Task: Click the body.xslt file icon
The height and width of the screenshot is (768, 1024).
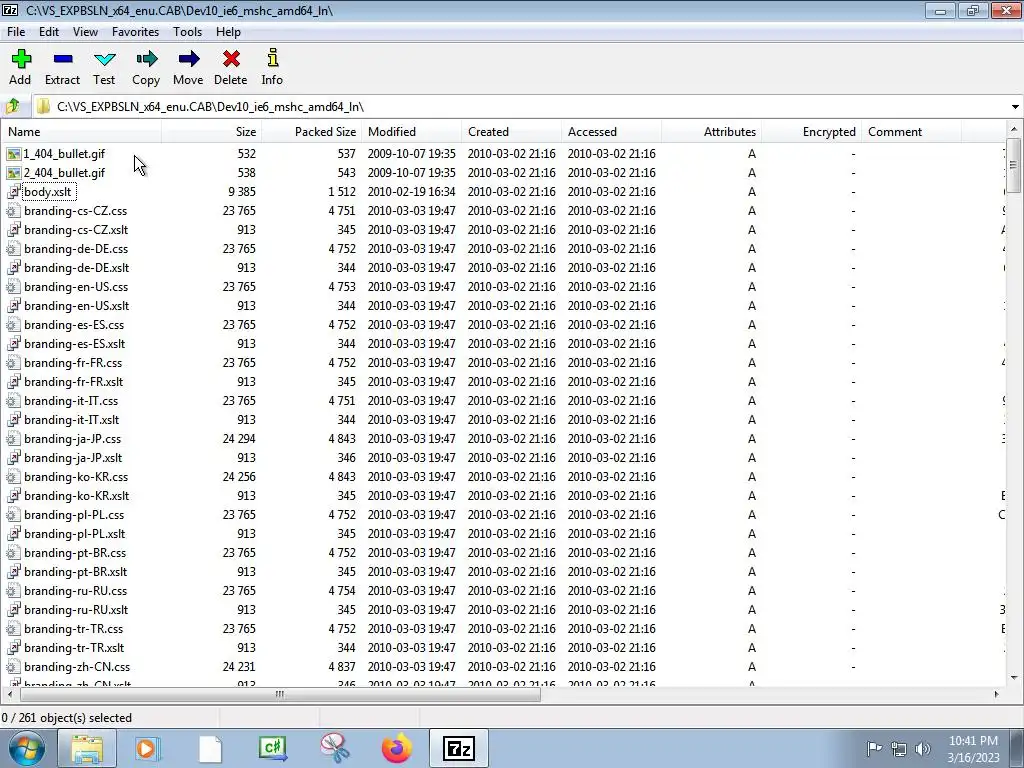Action: 13,191
